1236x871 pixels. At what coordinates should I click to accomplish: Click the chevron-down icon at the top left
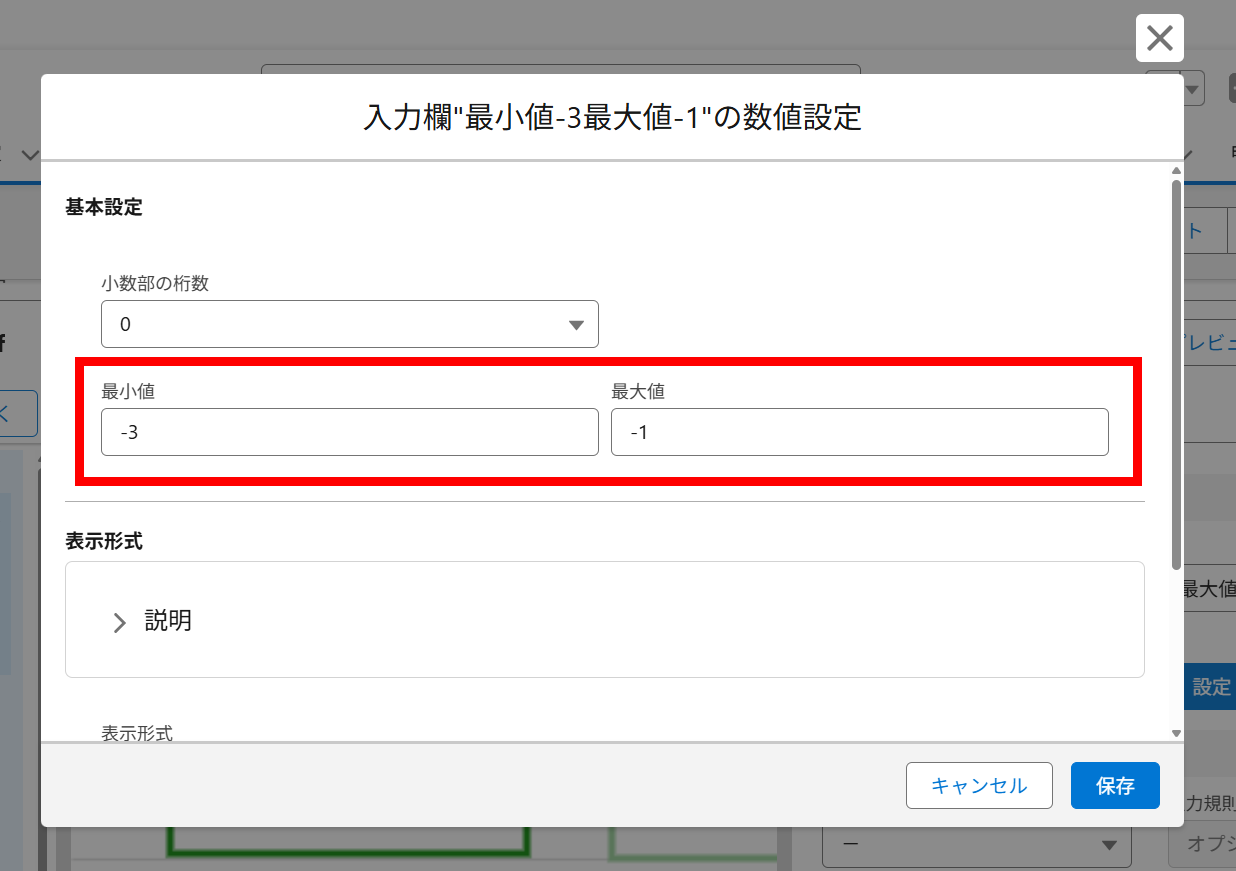29,156
